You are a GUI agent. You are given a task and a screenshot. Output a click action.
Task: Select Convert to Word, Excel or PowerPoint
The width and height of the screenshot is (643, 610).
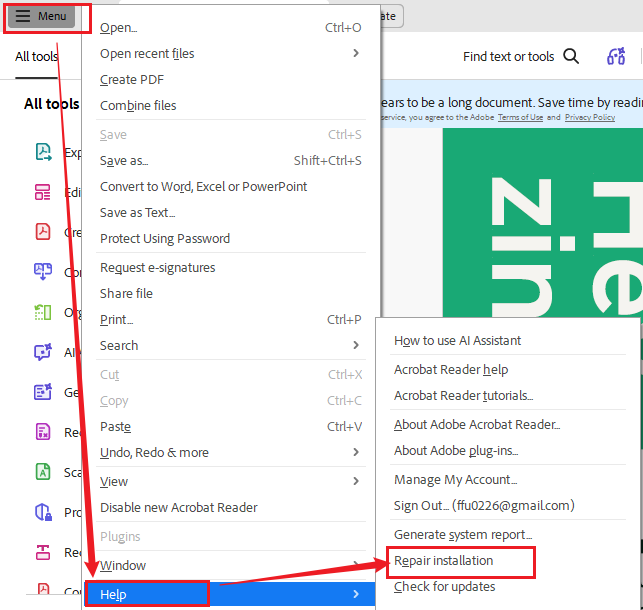pos(230,187)
